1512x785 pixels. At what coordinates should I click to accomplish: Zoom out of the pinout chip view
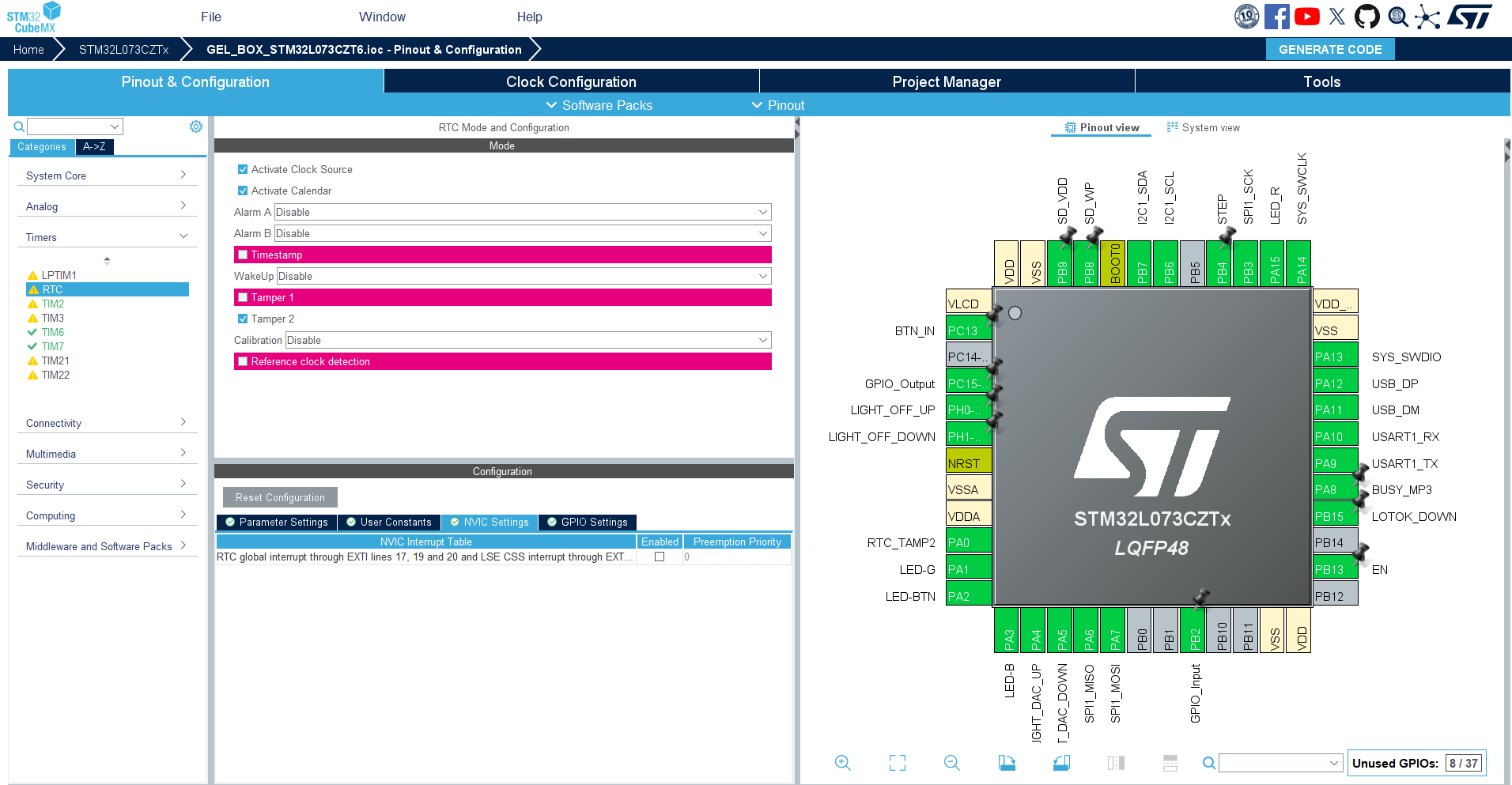click(x=952, y=763)
